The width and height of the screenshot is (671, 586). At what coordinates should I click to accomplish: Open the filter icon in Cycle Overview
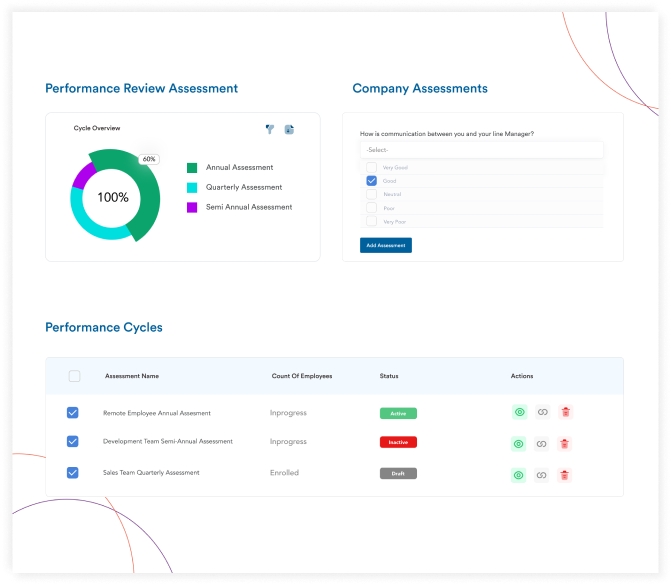(270, 129)
